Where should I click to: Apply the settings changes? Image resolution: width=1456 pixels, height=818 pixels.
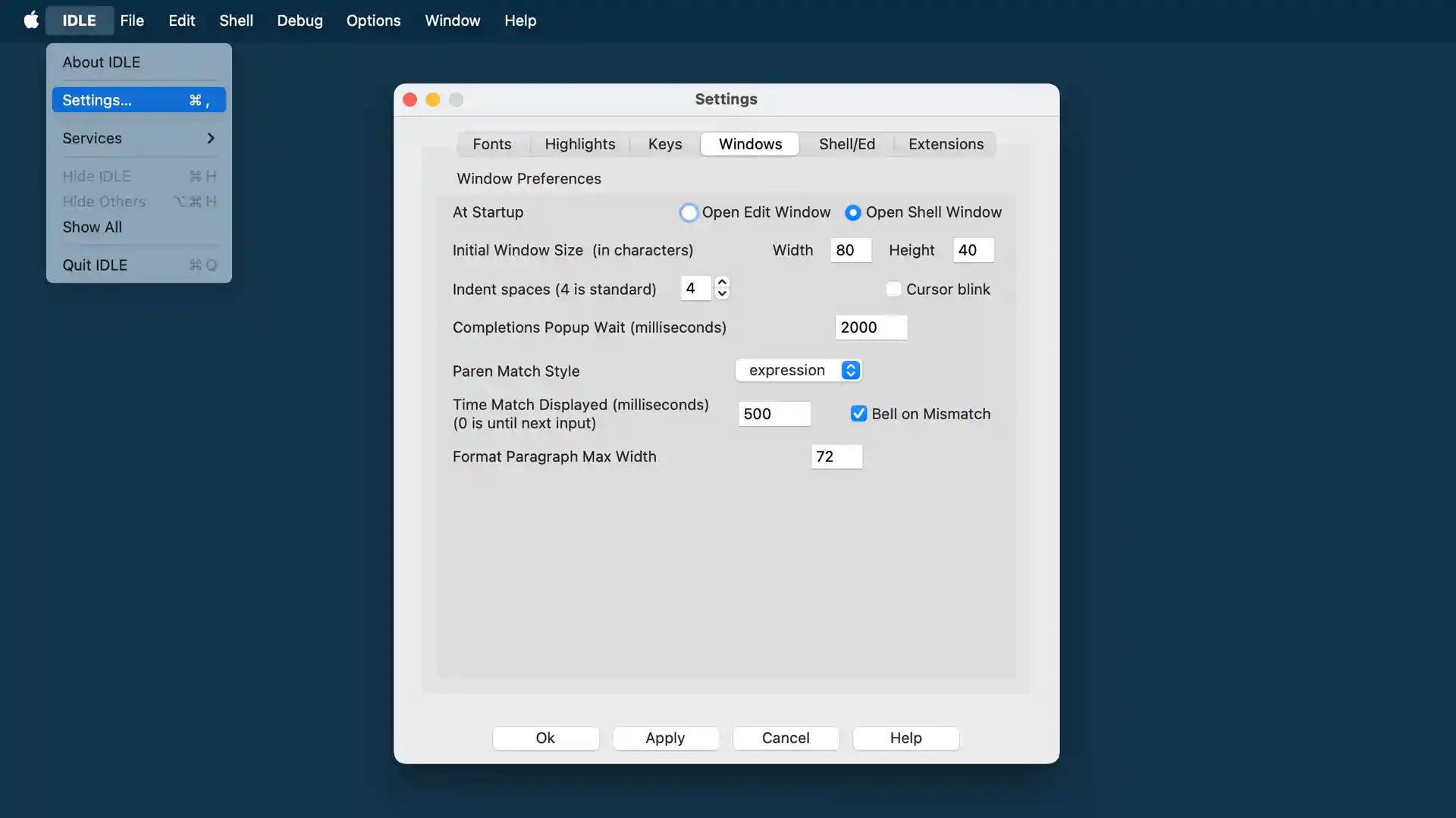[665, 738]
